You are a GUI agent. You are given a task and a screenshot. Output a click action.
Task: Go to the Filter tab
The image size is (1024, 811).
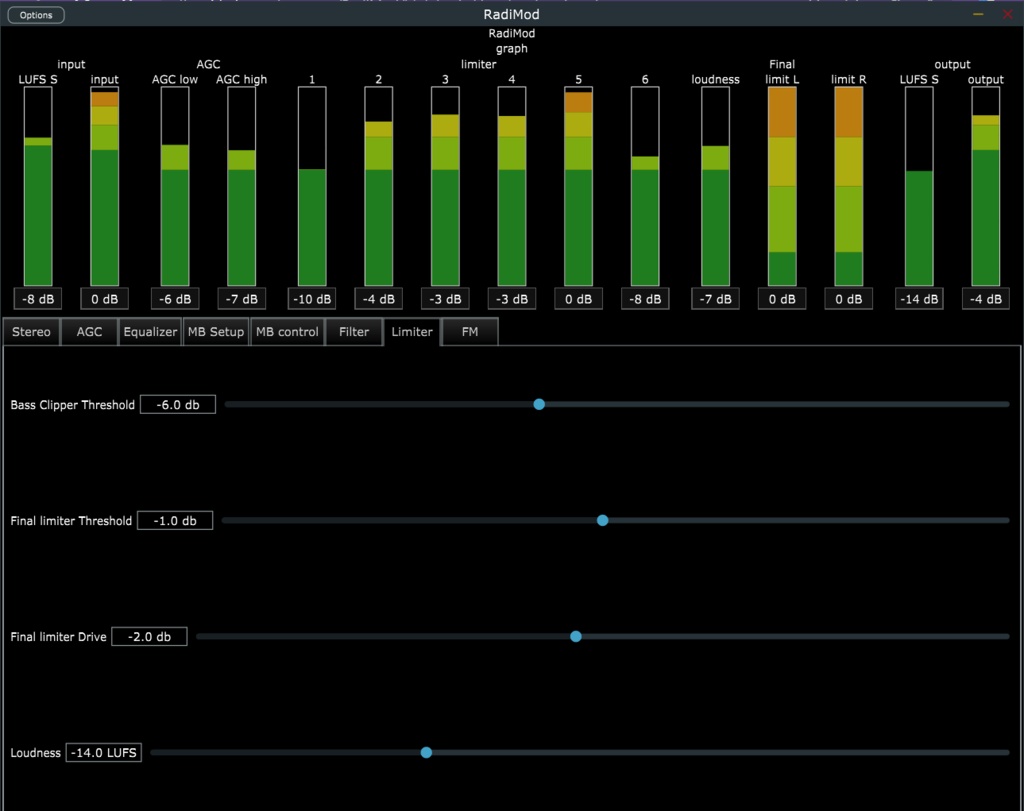[354, 332]
